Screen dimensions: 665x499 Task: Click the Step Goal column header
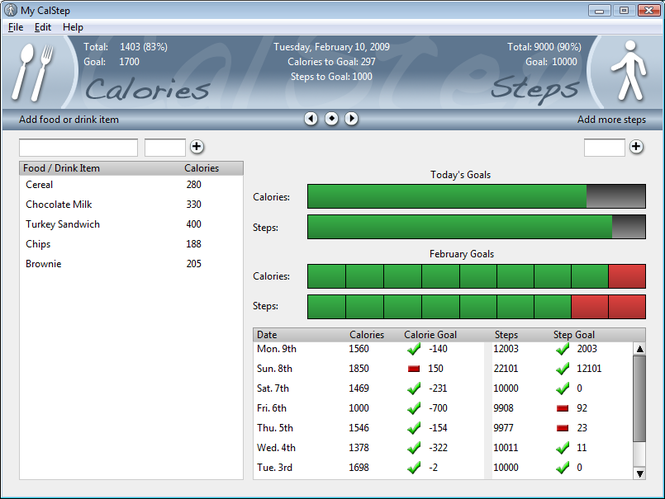[x=573, y=335]
